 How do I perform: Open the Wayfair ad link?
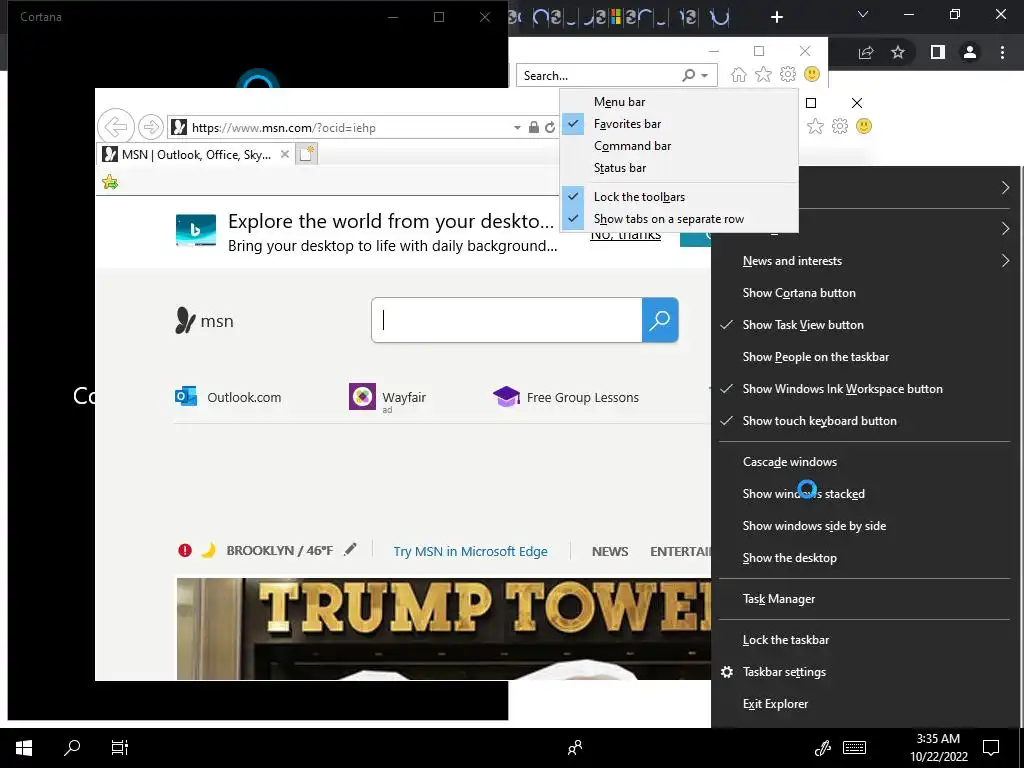pyautogui.click(x=387, y=397)
